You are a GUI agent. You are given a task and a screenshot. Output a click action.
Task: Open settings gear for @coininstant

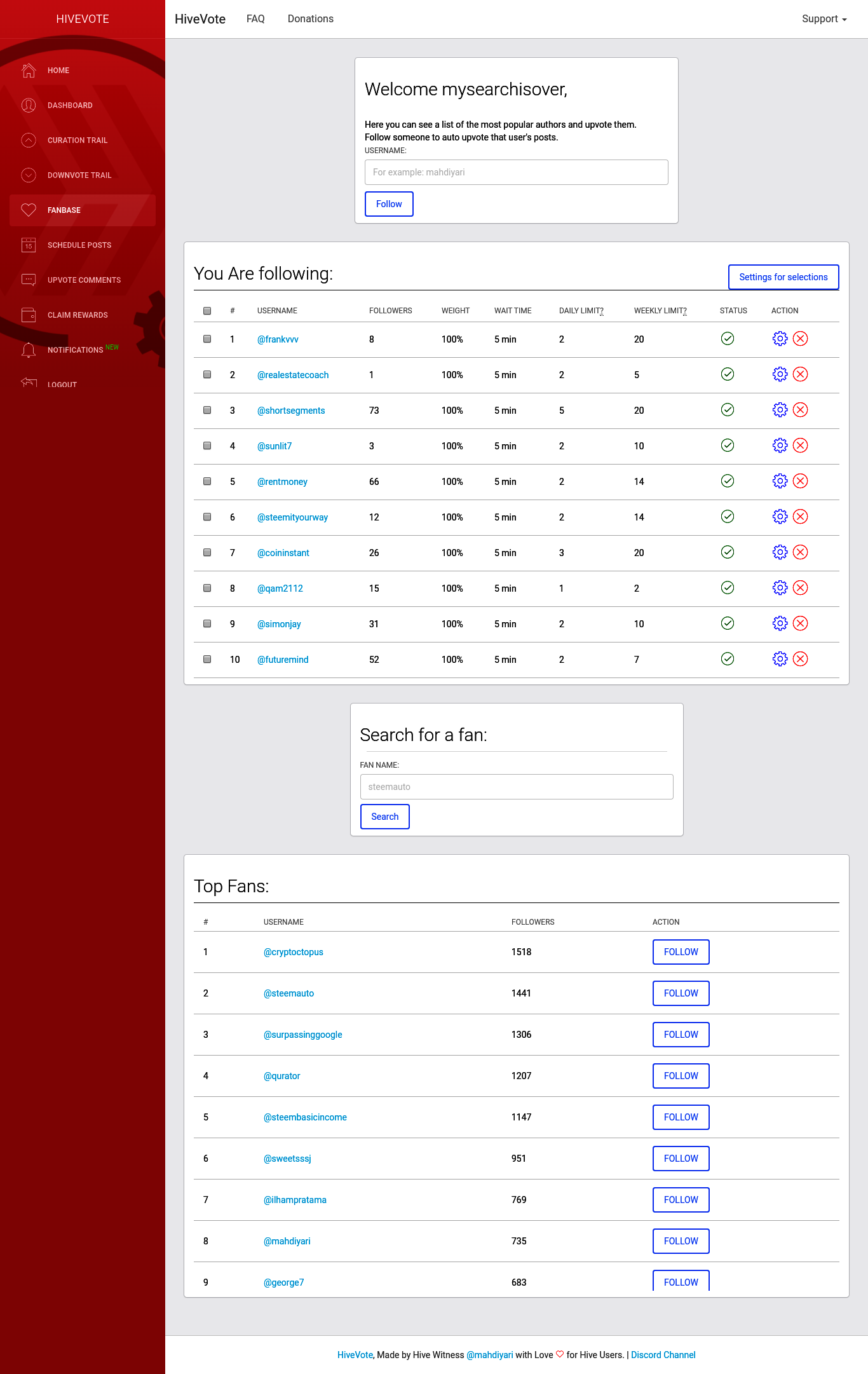780,552
